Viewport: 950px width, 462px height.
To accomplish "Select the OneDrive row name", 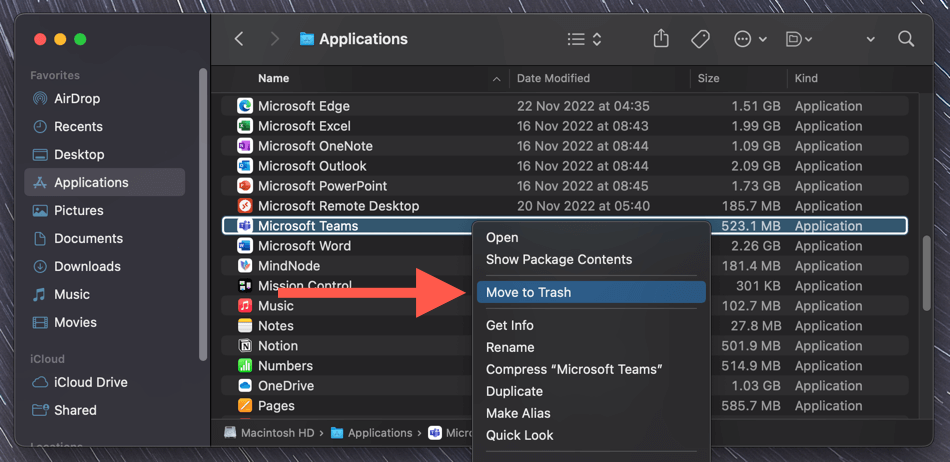I will (284, 386).
